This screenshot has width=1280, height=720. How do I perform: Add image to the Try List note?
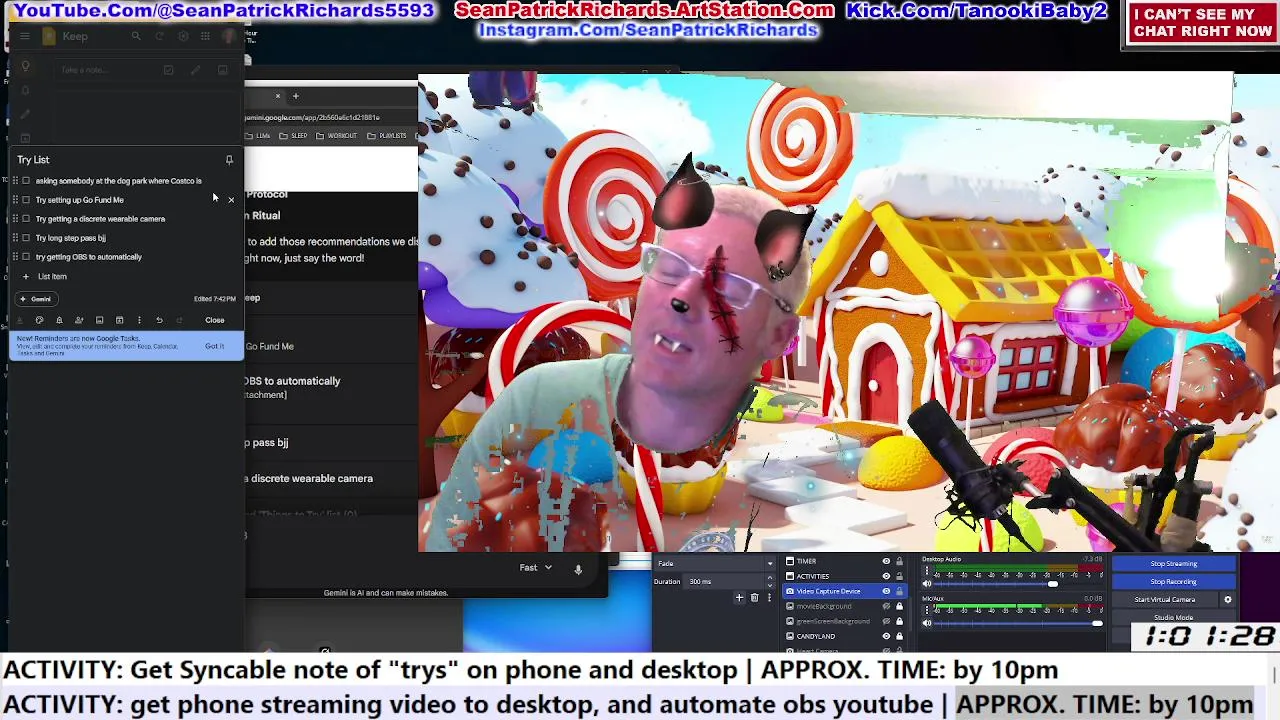tap(99, 320)
